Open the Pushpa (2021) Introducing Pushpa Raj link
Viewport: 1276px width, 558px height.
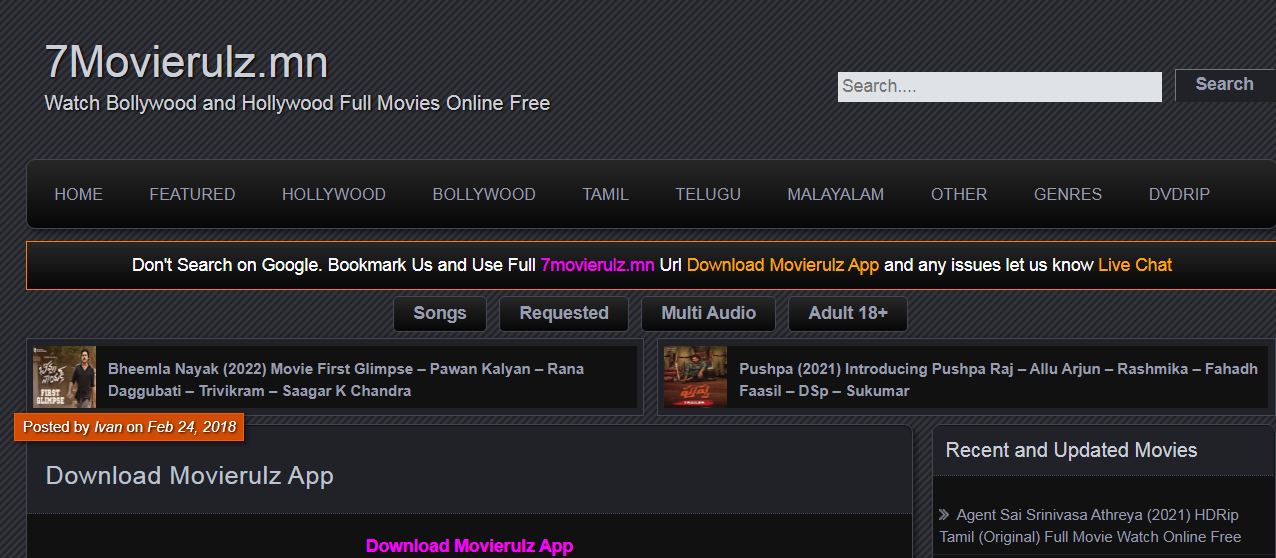coord(998,380)
